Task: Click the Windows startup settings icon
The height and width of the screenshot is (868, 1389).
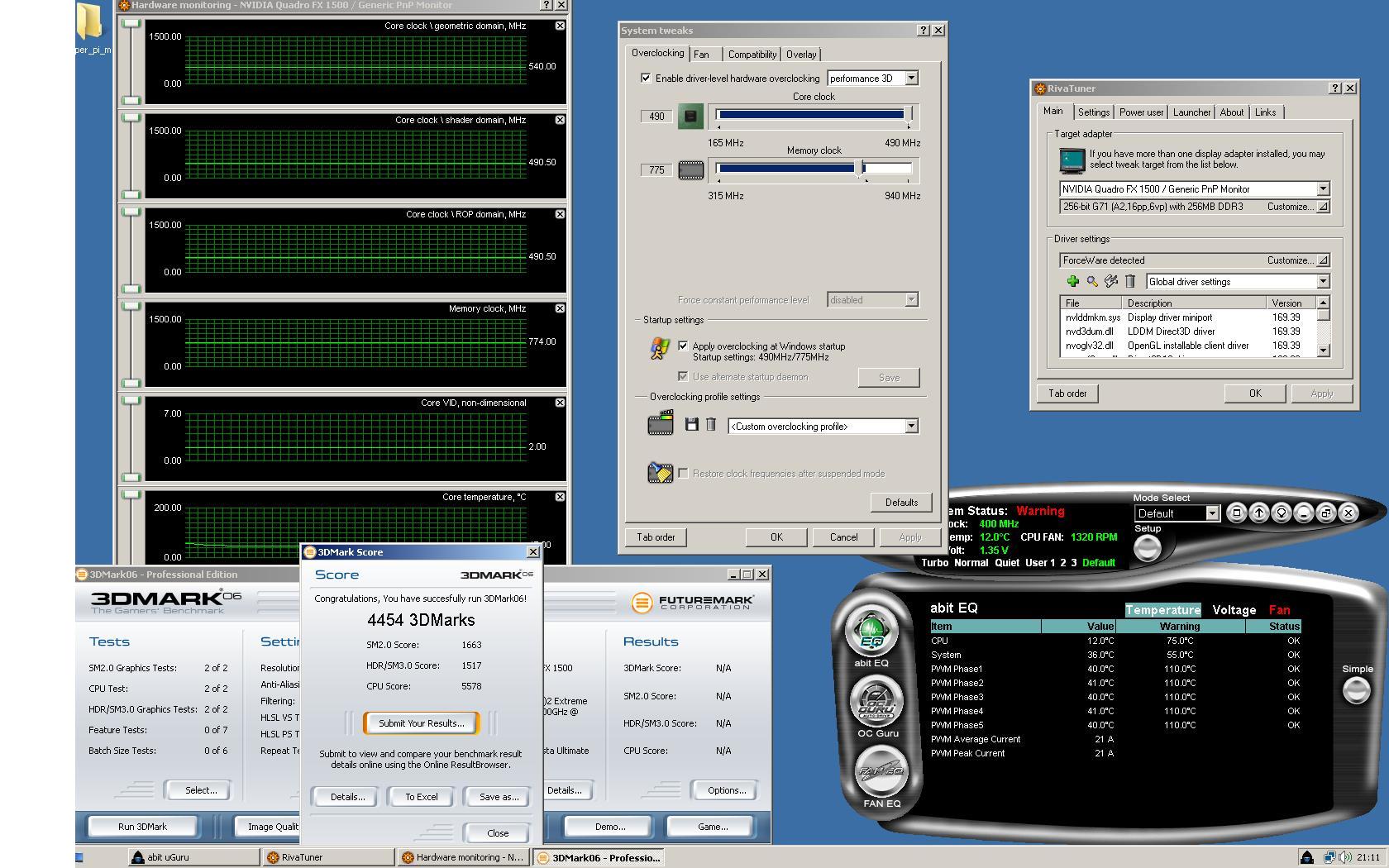Action: [659, 349]
